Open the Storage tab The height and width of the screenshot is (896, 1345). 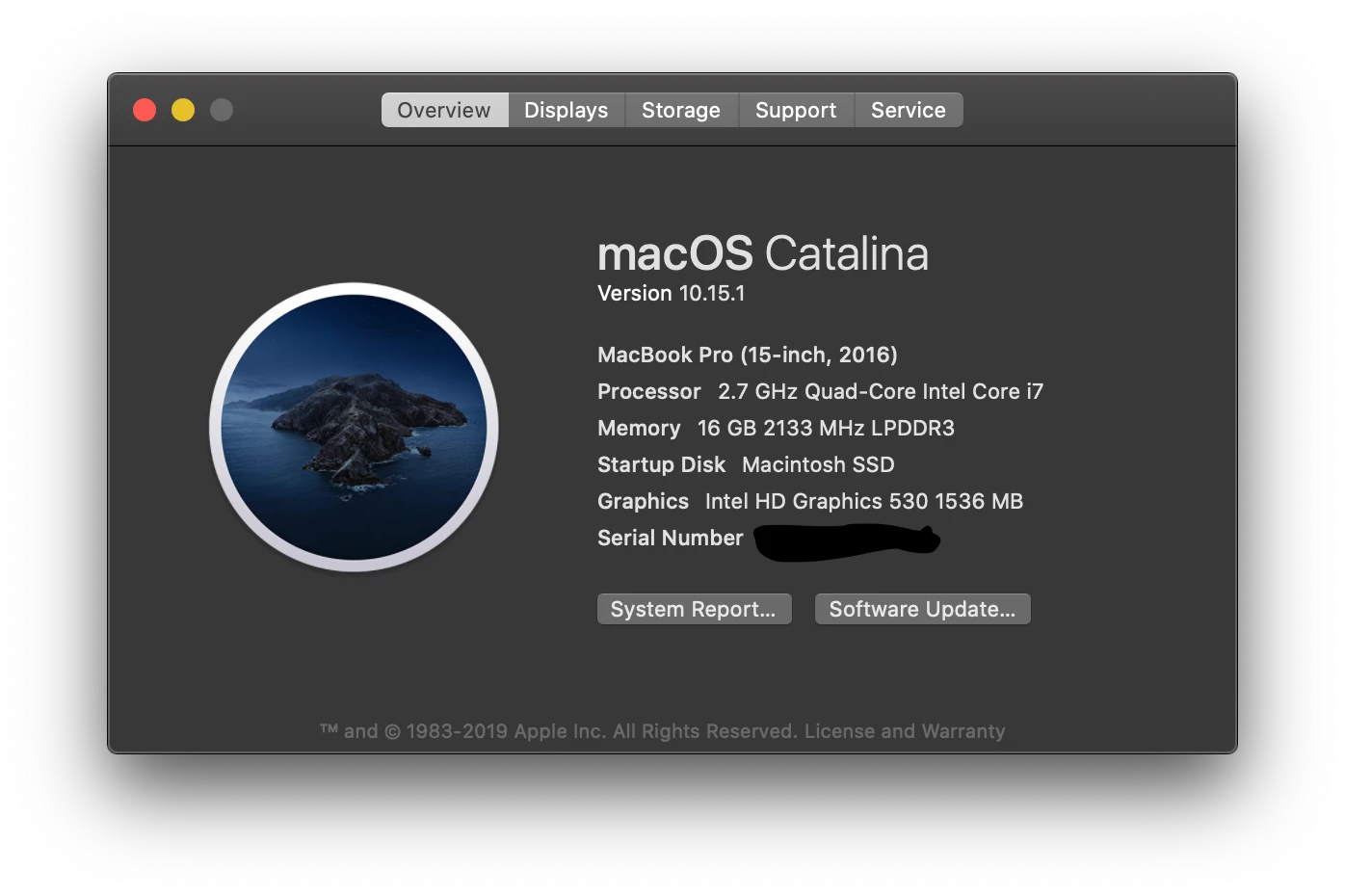tap(681, 110)
